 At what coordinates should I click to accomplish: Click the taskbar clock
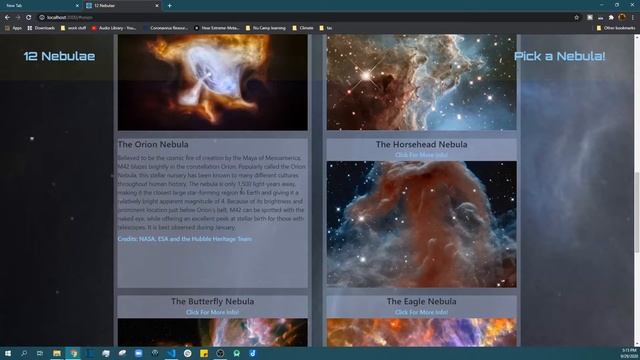coord(629,353)
